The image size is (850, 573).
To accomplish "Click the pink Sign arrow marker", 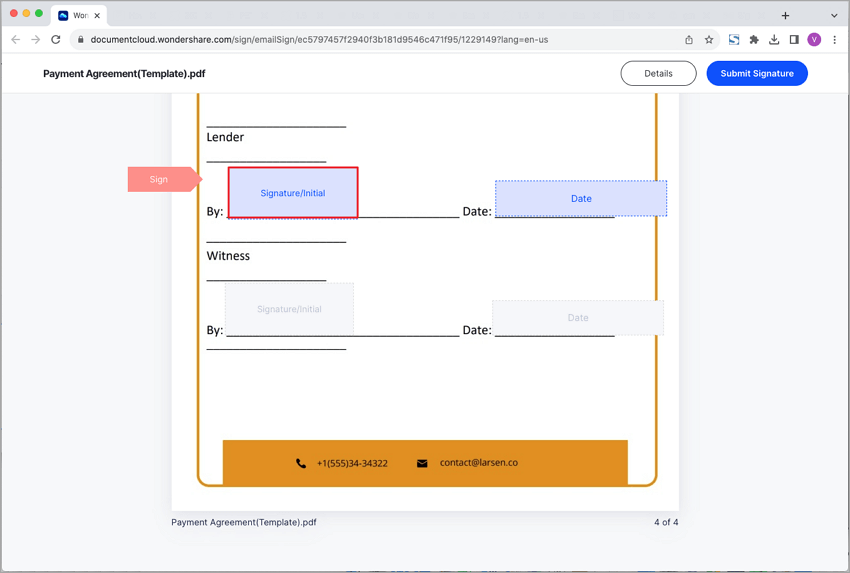I will 162,179.
